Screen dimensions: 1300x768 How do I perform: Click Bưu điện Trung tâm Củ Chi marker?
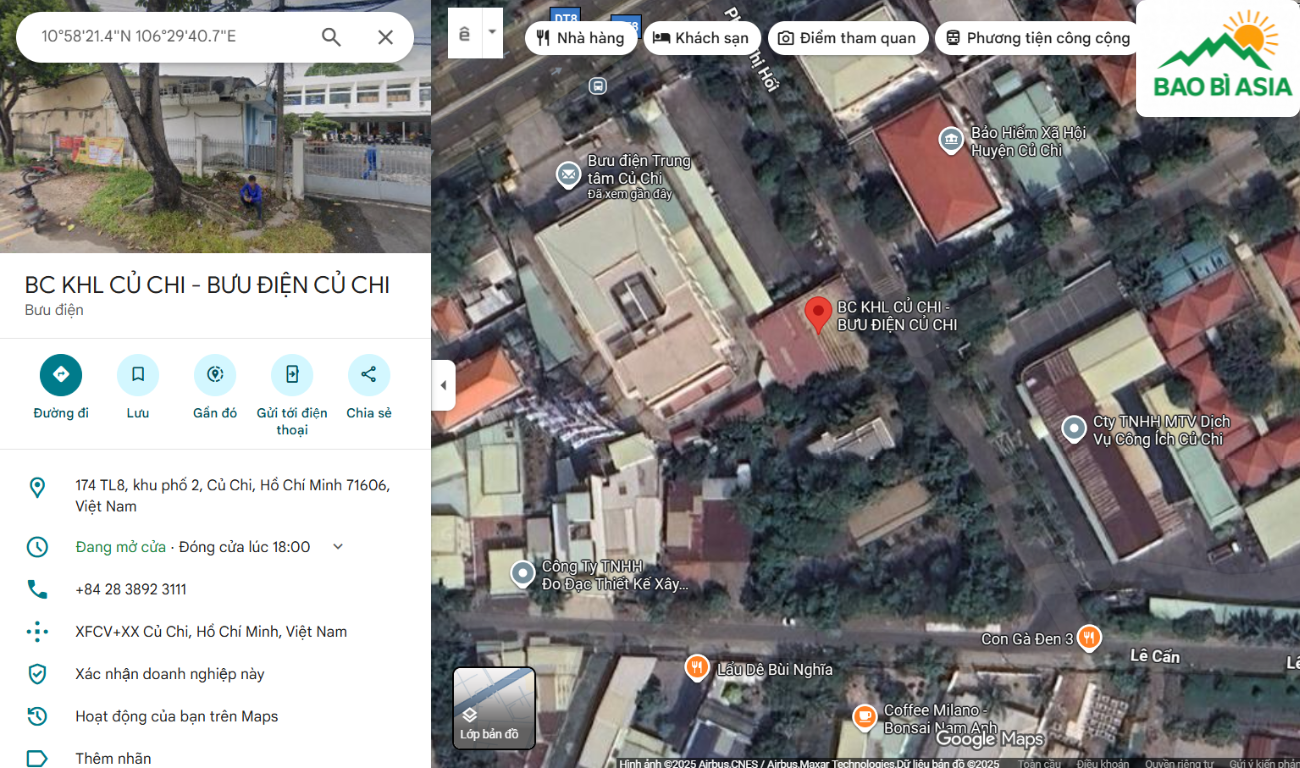(x=568, y=175)
